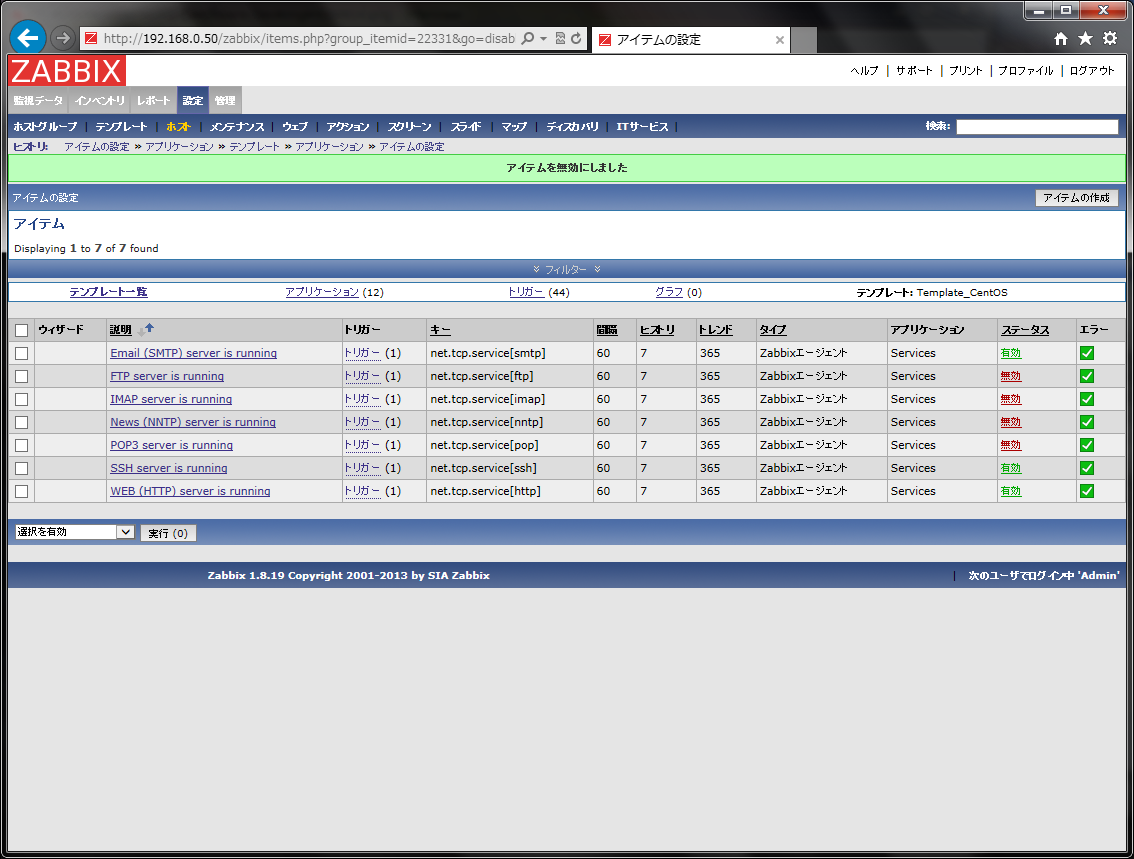Viewport: 1134px width, 859px height.
Task: Click error status icon for IMAP row
Action: click(1086, 399)
